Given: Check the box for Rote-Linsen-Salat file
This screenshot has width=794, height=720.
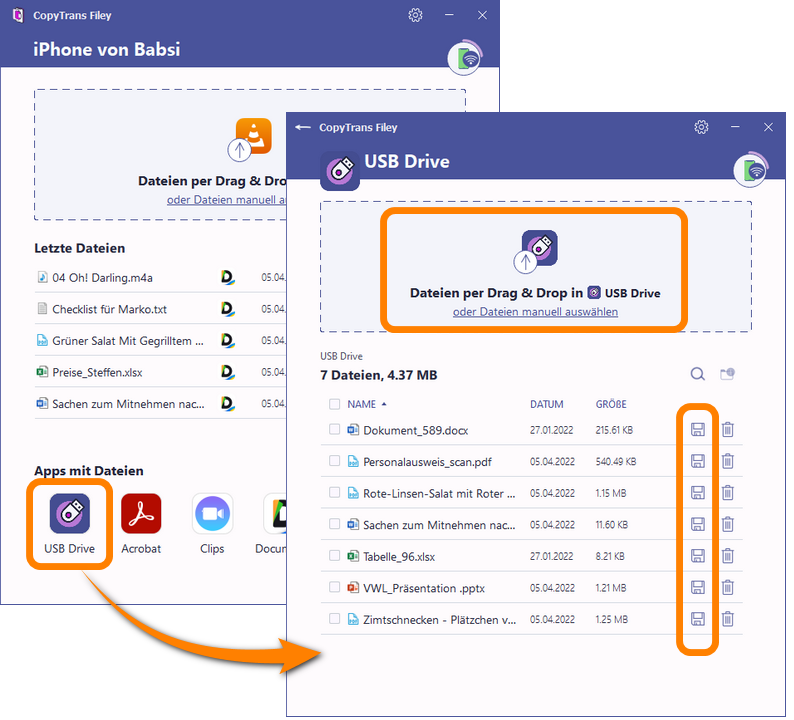Looking at the screenshot, I should pyautogui.click(x=334, y=492).
